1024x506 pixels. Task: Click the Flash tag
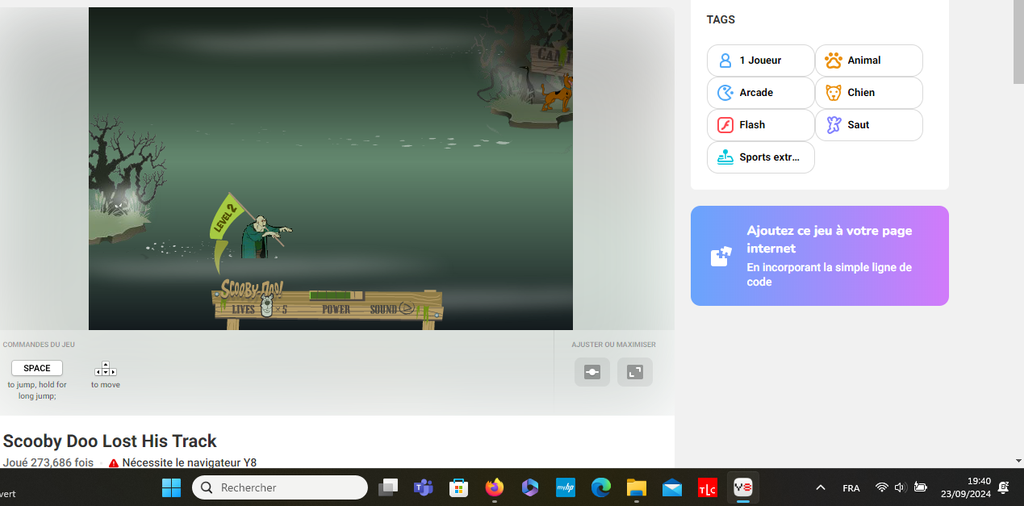pos(760,125)
